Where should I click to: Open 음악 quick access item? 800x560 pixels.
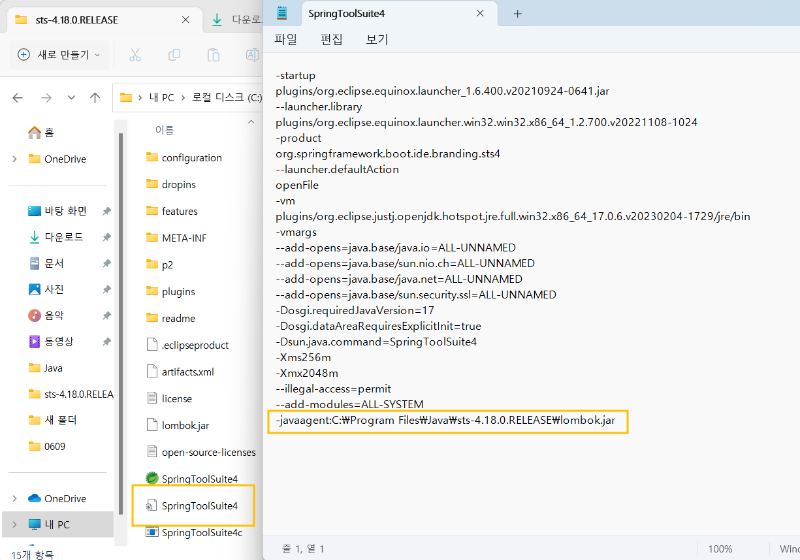[46, 315]
